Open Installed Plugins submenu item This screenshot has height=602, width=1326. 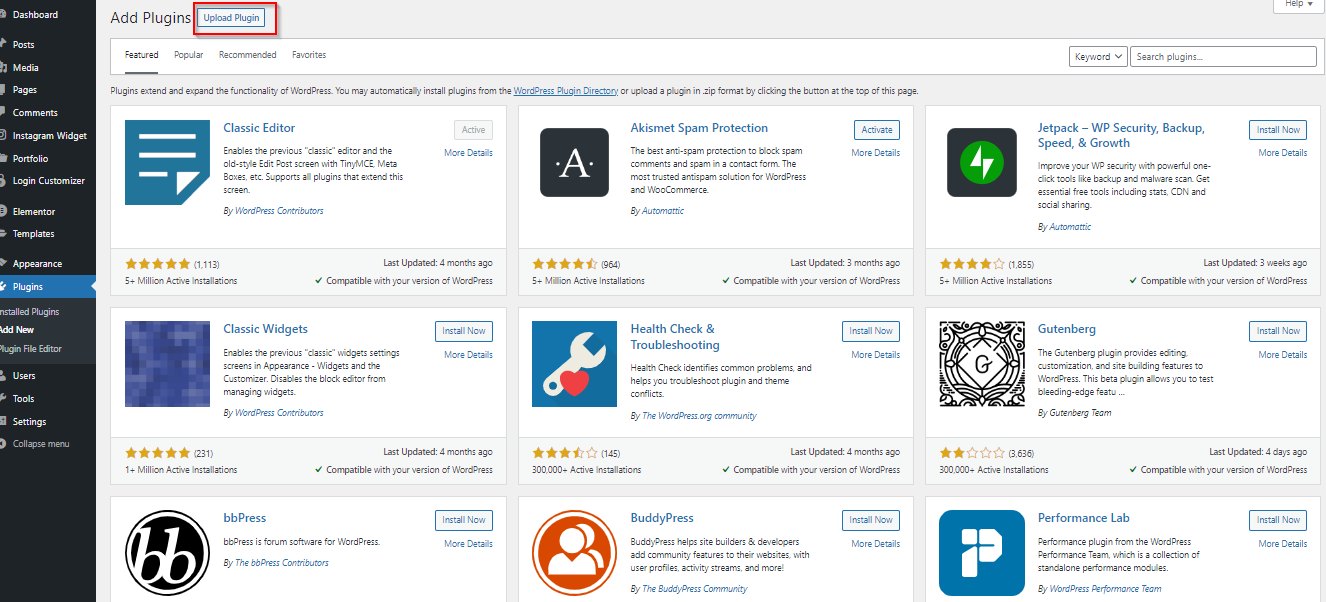click(x=30, y=312)
